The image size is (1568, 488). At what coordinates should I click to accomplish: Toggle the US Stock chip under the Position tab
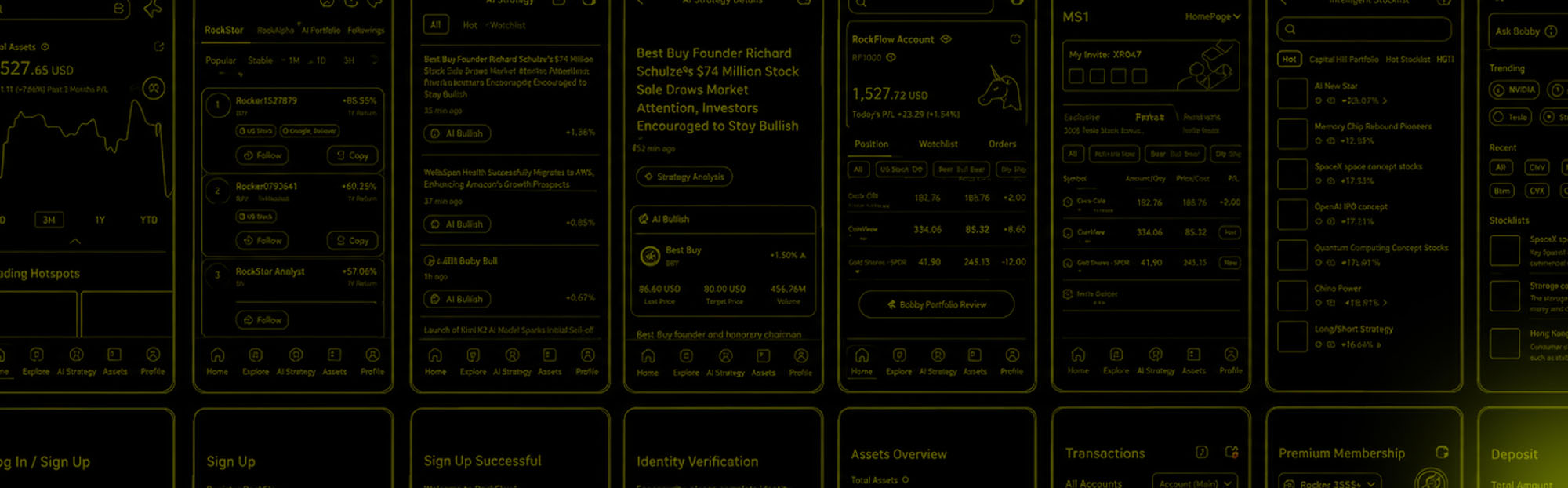902,169
